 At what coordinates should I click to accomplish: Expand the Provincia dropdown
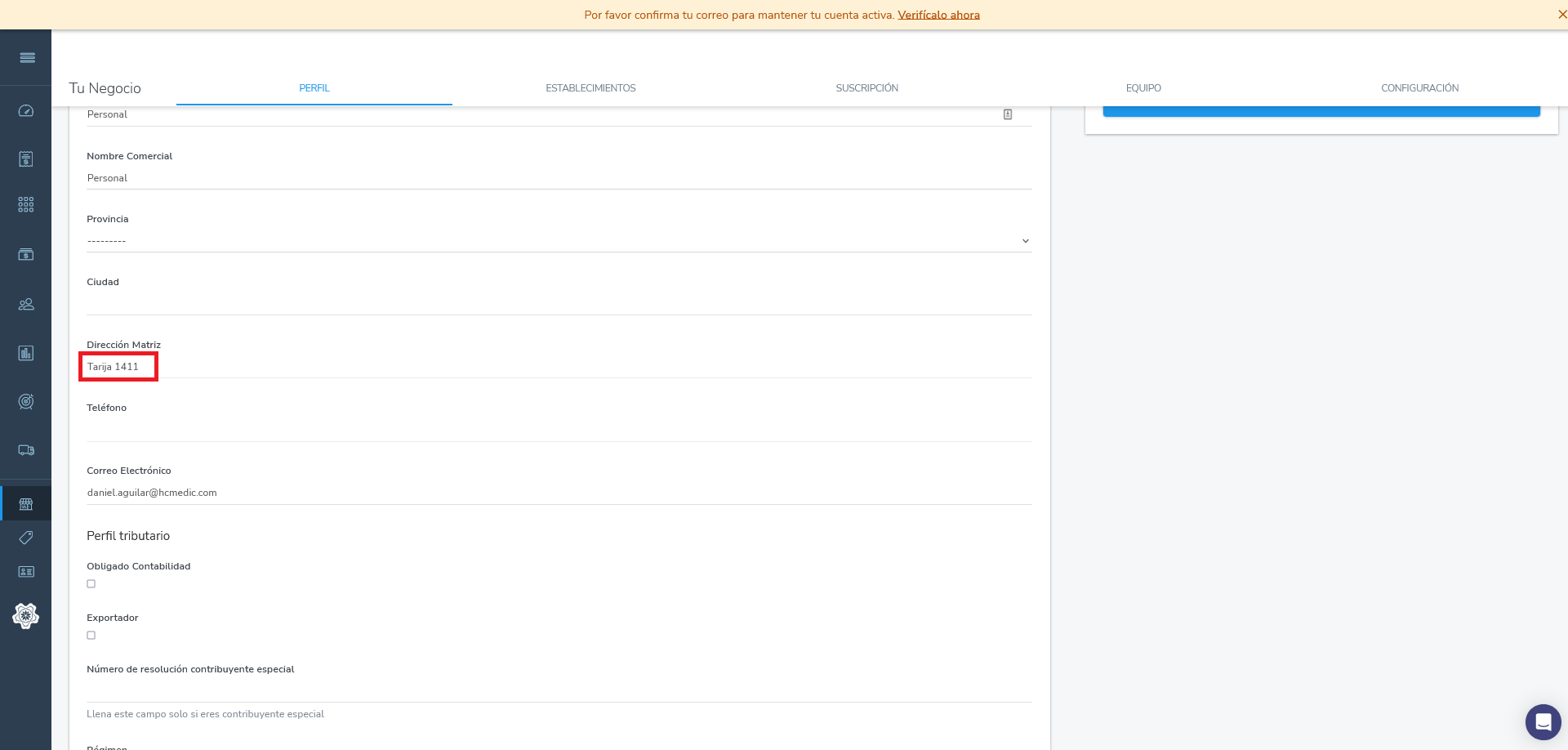point(559,241)
